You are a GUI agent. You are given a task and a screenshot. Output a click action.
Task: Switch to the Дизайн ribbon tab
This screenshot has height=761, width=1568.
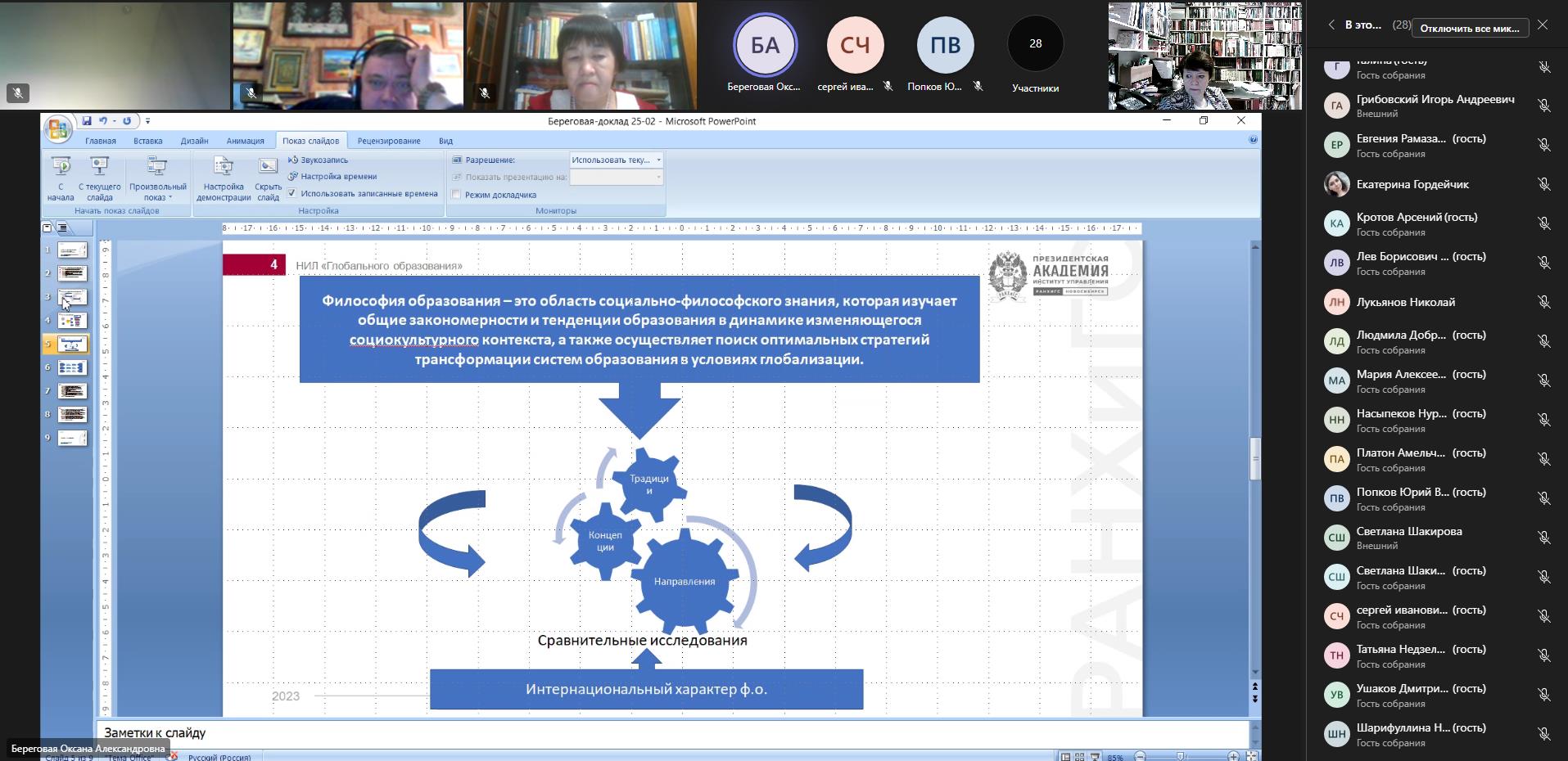pyautogui.click(x=194, y=141)
